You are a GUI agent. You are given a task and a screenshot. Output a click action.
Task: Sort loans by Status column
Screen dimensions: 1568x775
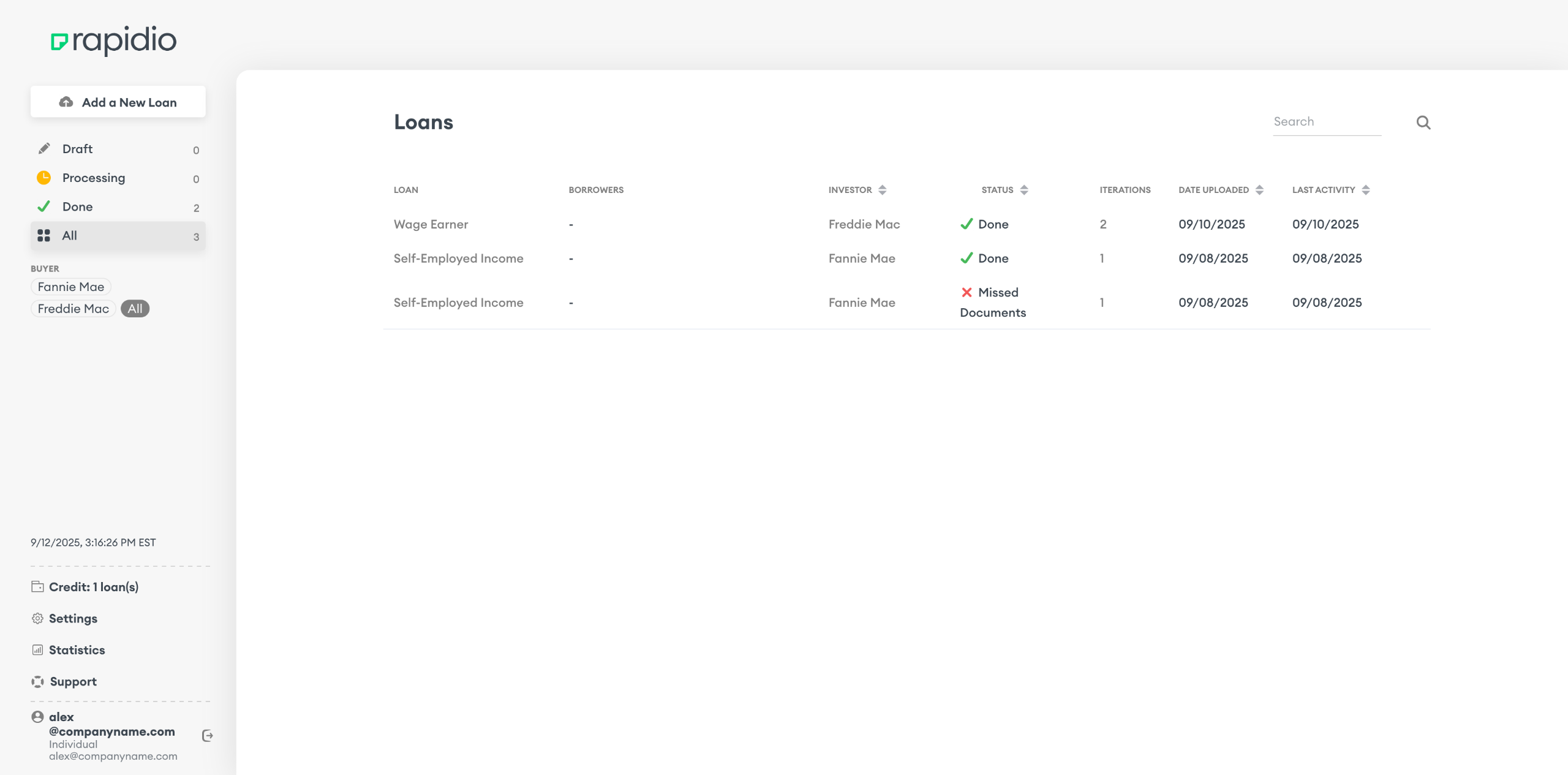click(x=1023, y=190)
